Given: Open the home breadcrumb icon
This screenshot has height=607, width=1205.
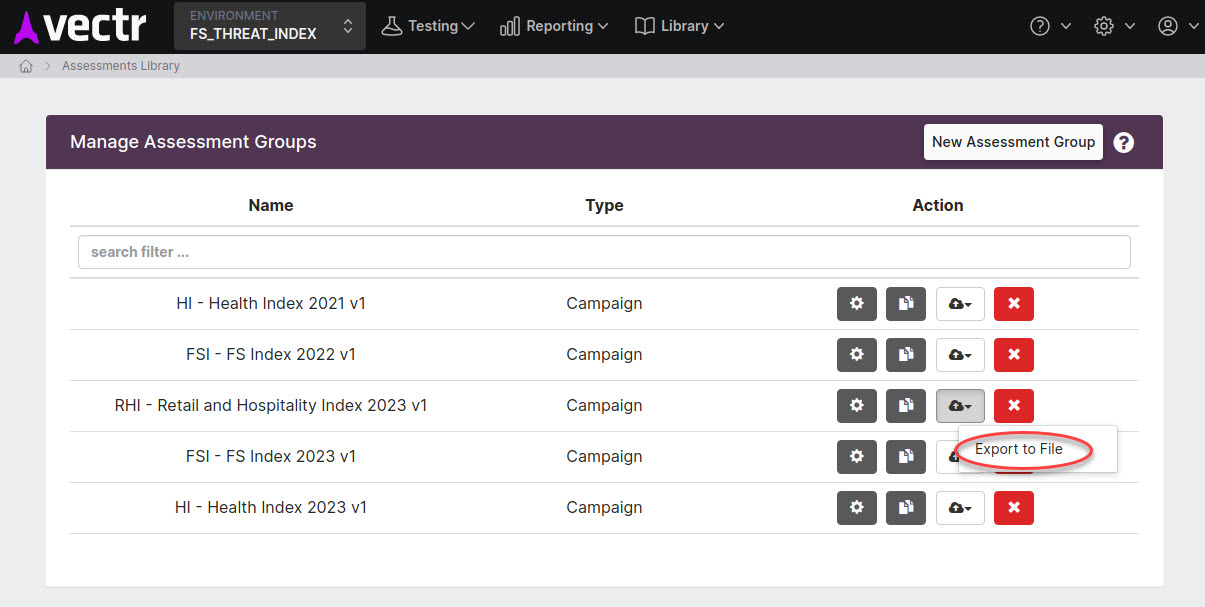Looking at the screenshot, I should click(27, 66).
